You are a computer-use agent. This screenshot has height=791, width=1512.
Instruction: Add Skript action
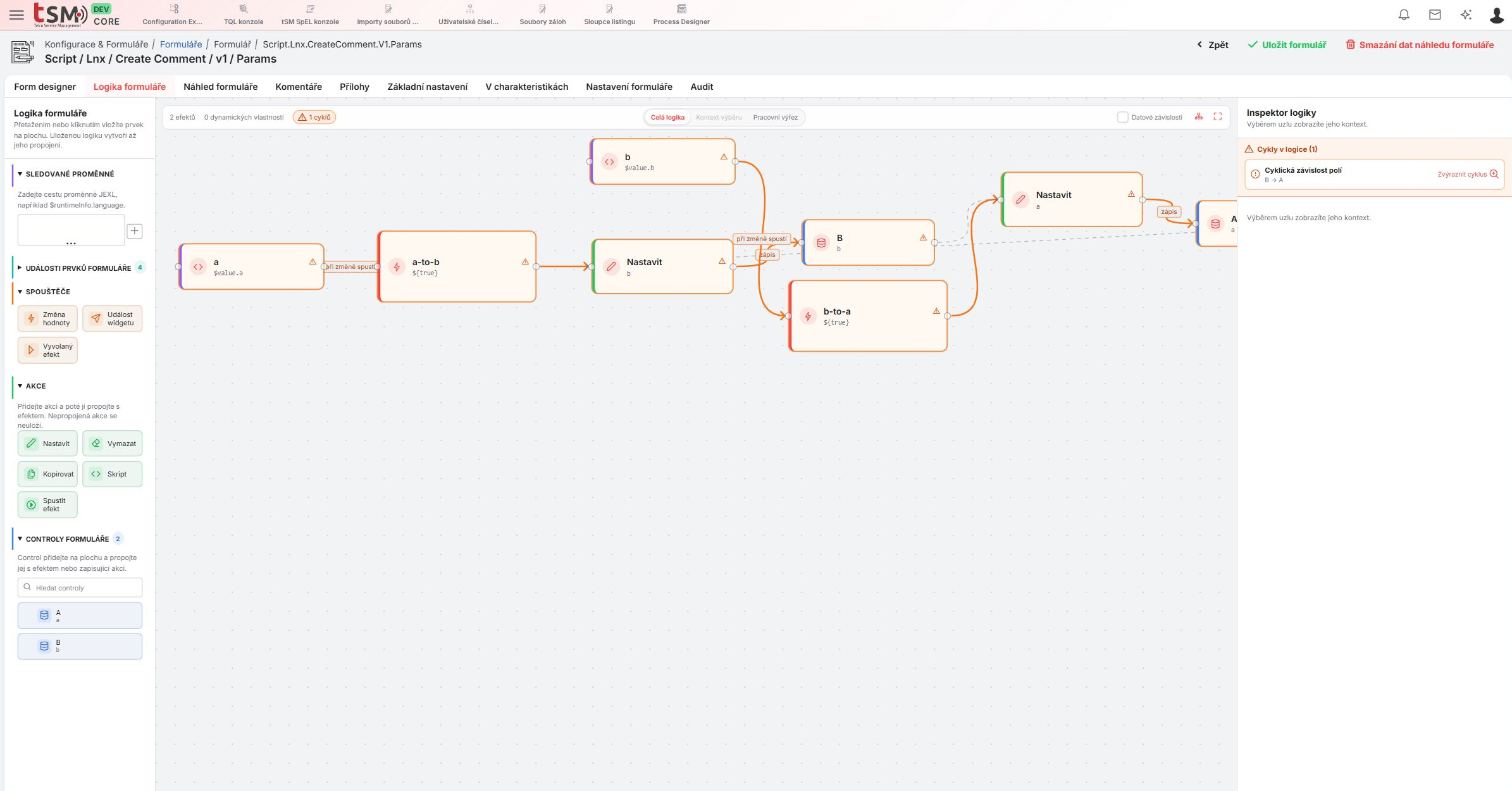(x=112, y=474)
